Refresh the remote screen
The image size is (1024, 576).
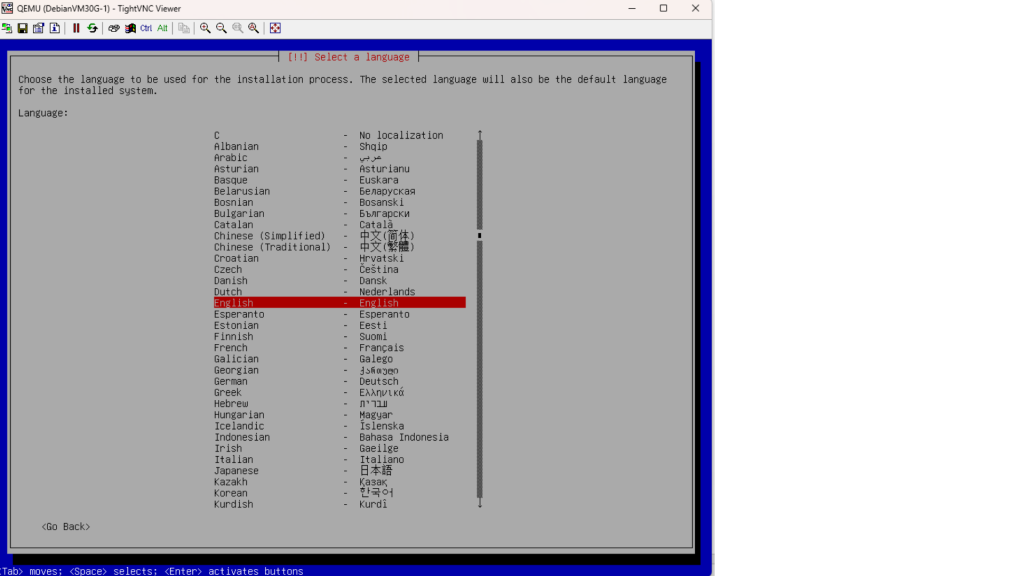(x=92, y=28)
